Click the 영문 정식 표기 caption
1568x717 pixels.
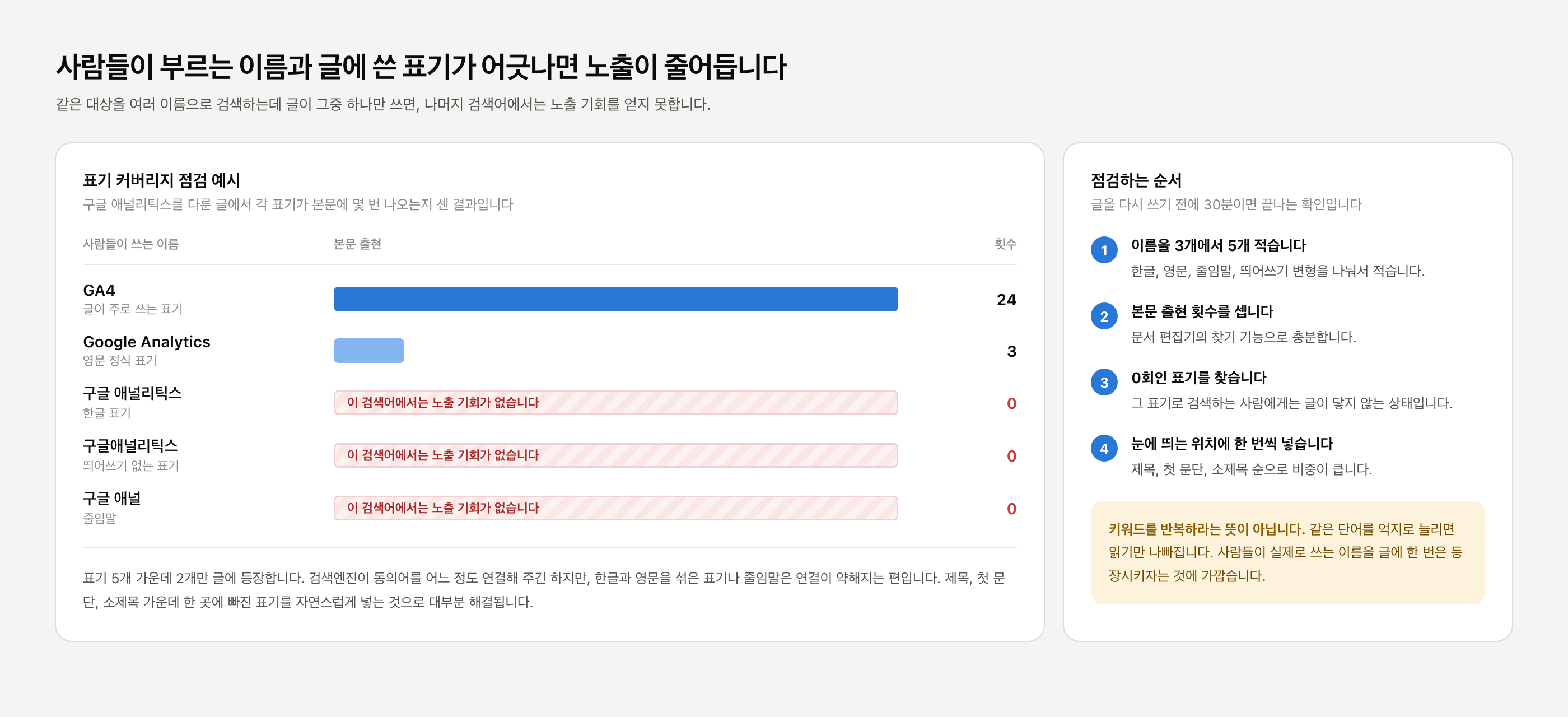pyautogui.click(x=120, y=360)
